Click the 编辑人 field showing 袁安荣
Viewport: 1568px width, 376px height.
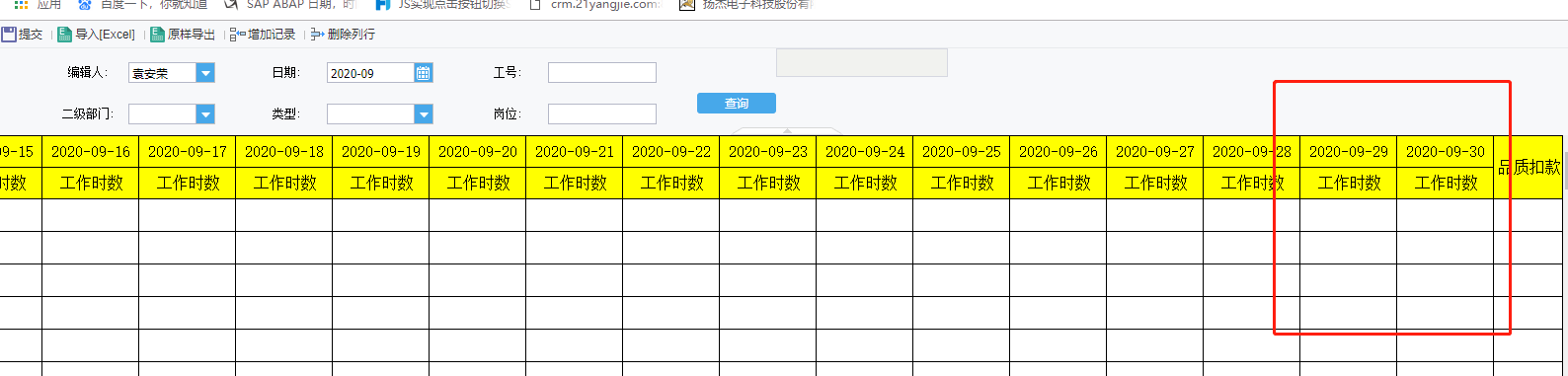click(163, 73)
